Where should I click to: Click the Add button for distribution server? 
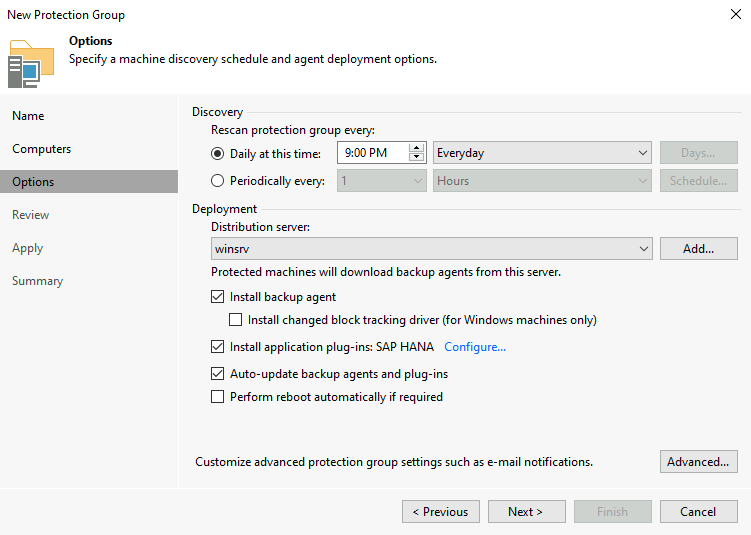[698, 248]
